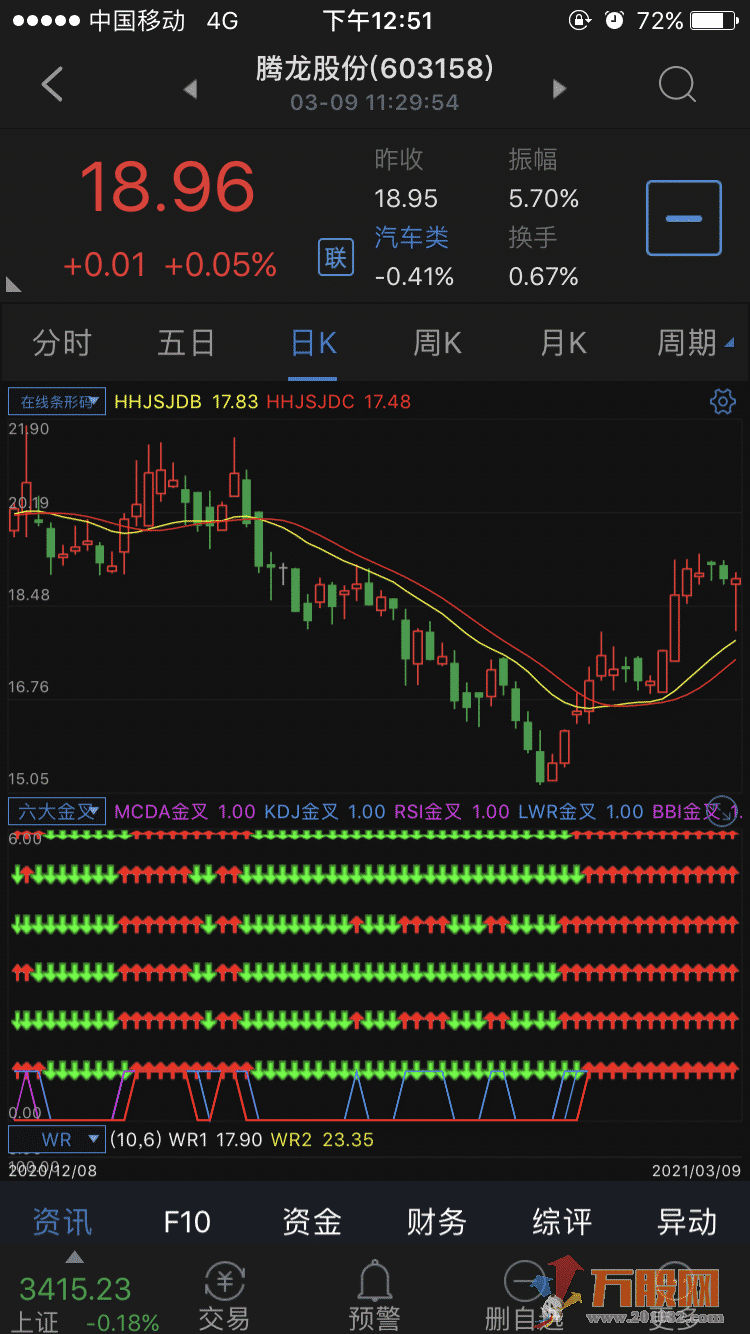Remove stock from watchlist with minus button

coord(684,218)
